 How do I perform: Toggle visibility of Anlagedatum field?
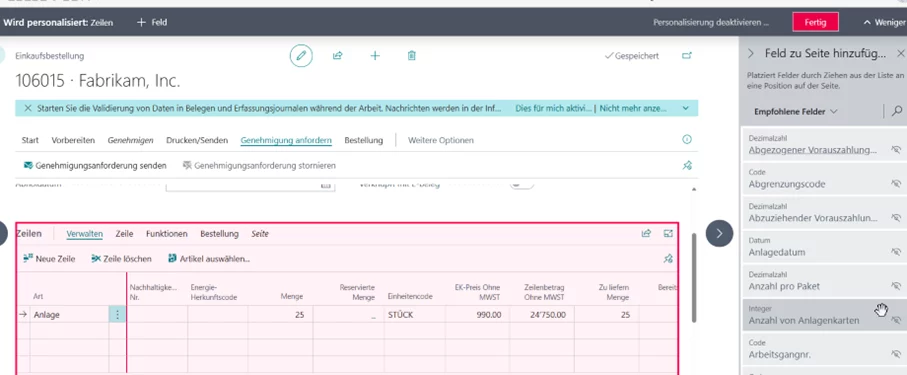pyautogui.click(x=896, y=252)
